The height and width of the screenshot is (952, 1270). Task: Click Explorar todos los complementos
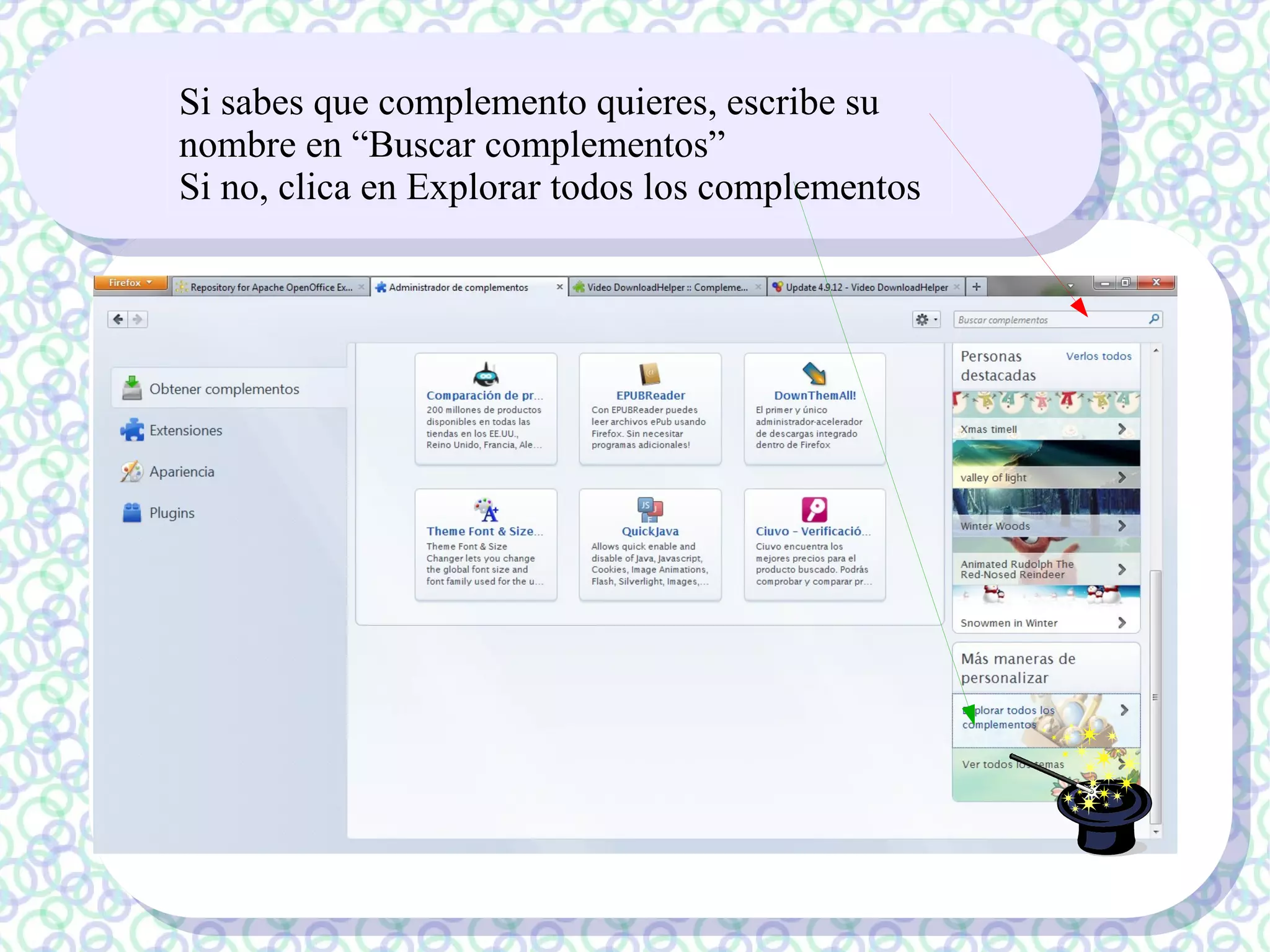(1046, 720)
